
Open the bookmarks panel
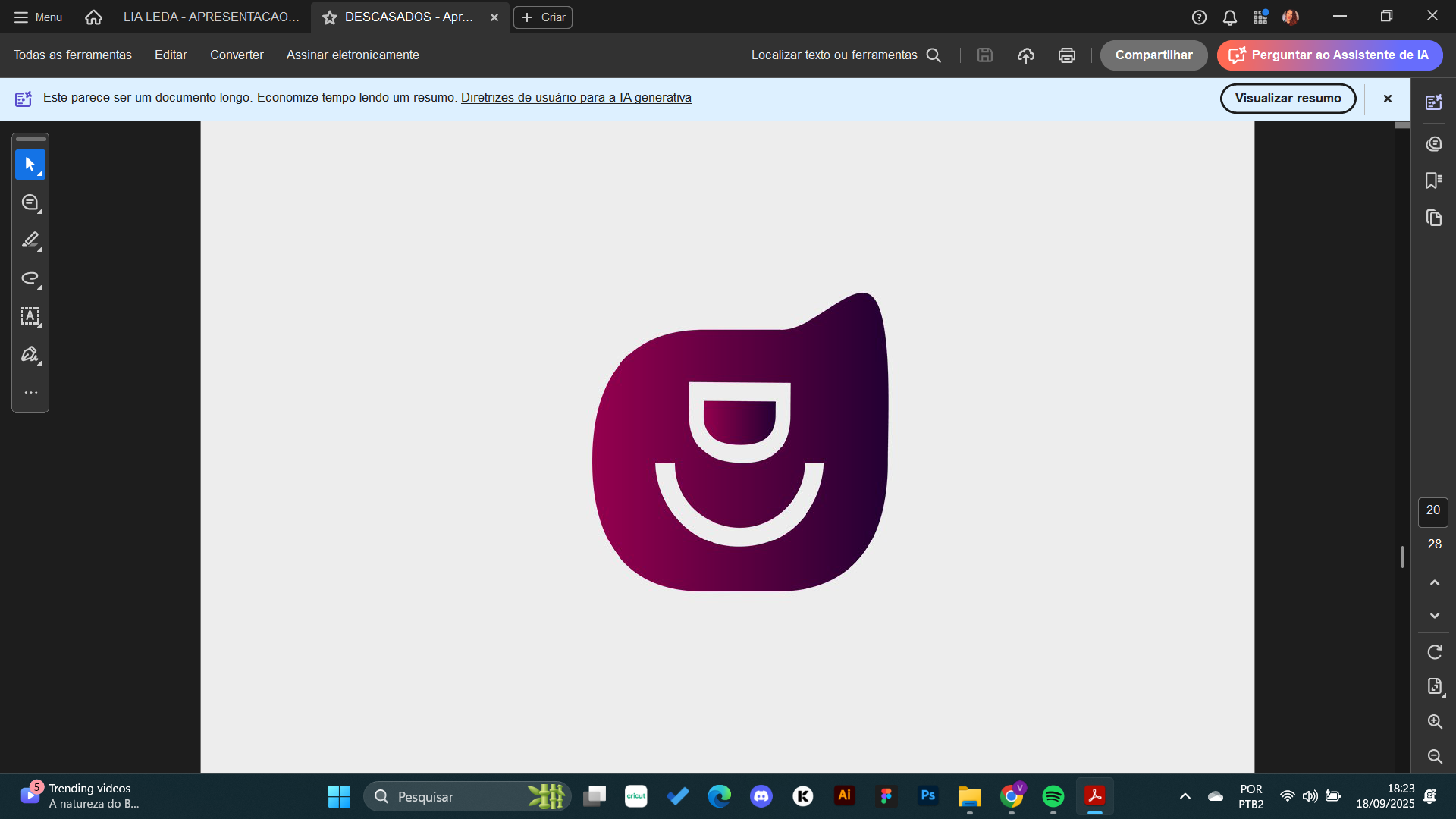click(x=1433, y=180)
